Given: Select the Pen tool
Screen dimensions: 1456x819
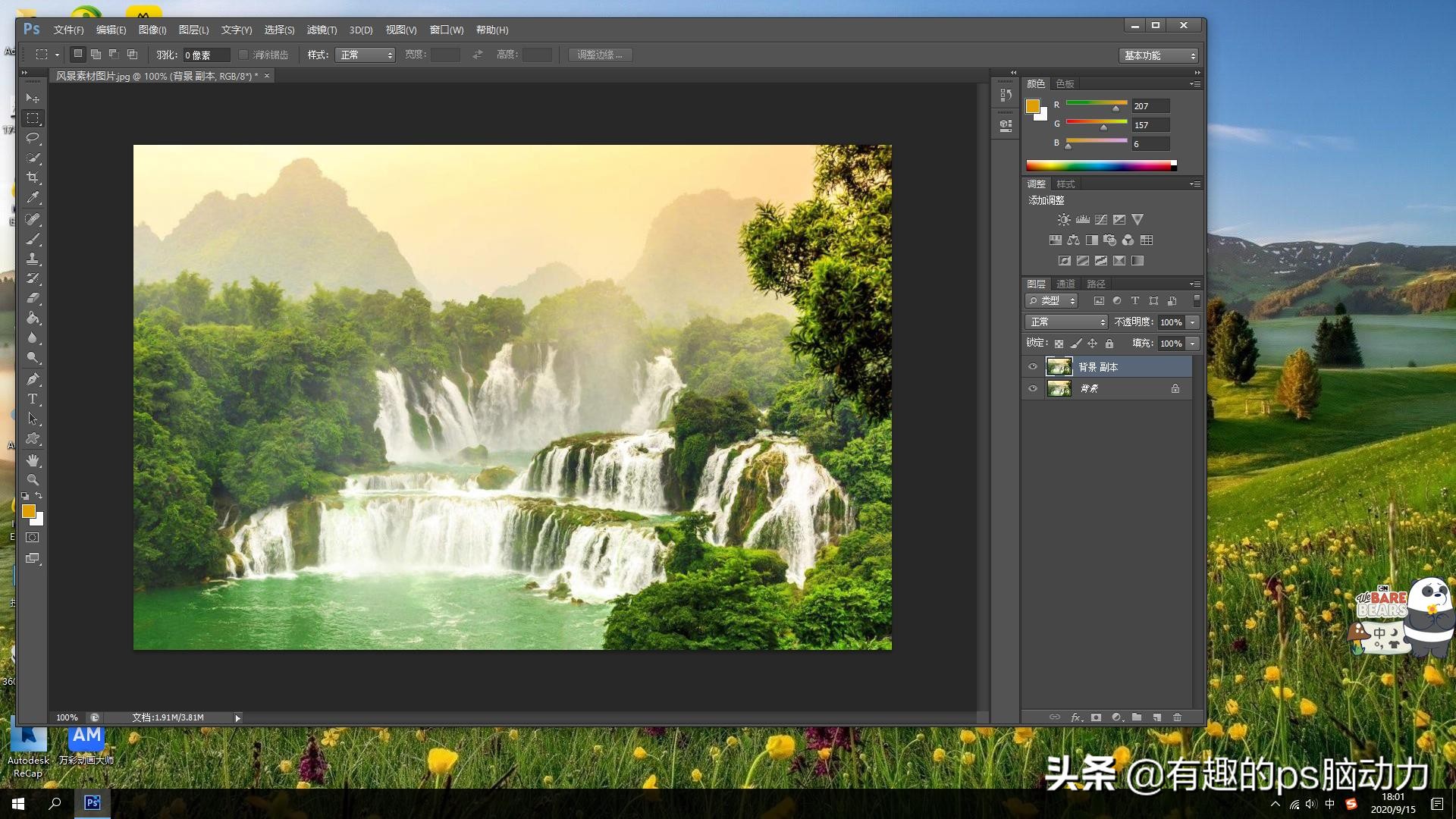Looking at the screenshot, I should click(33, 379).
